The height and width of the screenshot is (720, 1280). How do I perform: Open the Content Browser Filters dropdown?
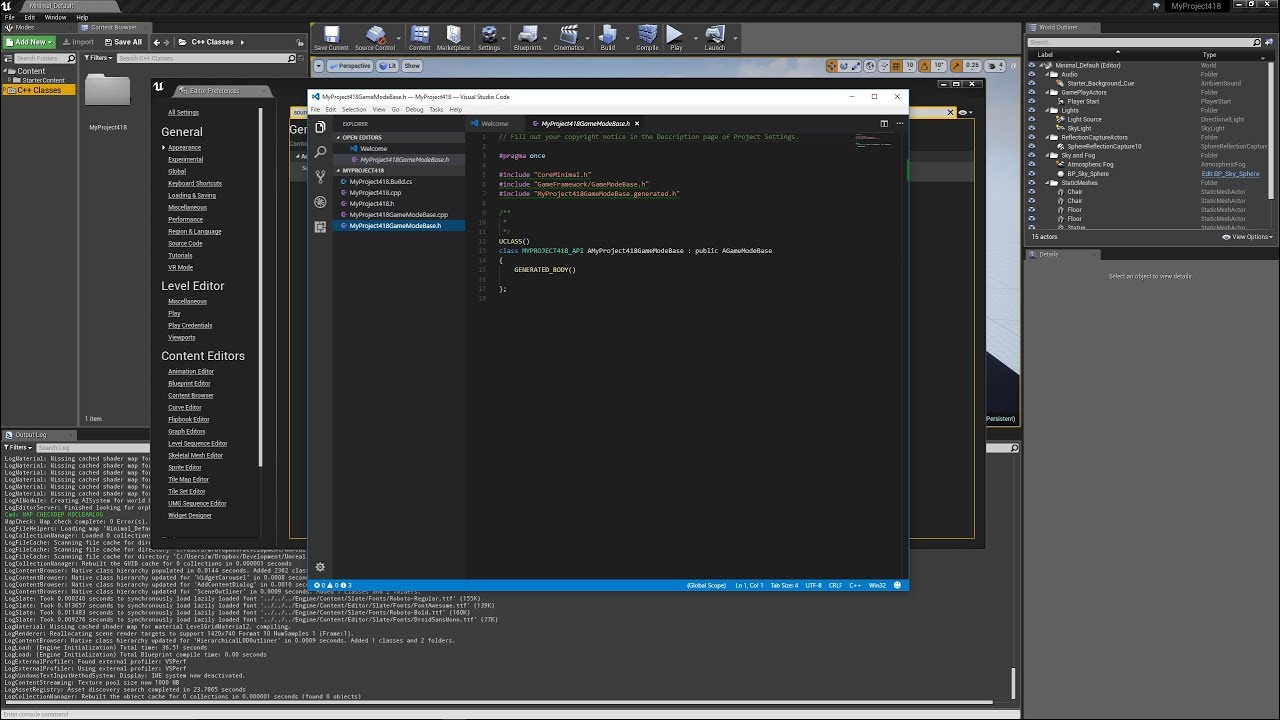coord(98,58)
